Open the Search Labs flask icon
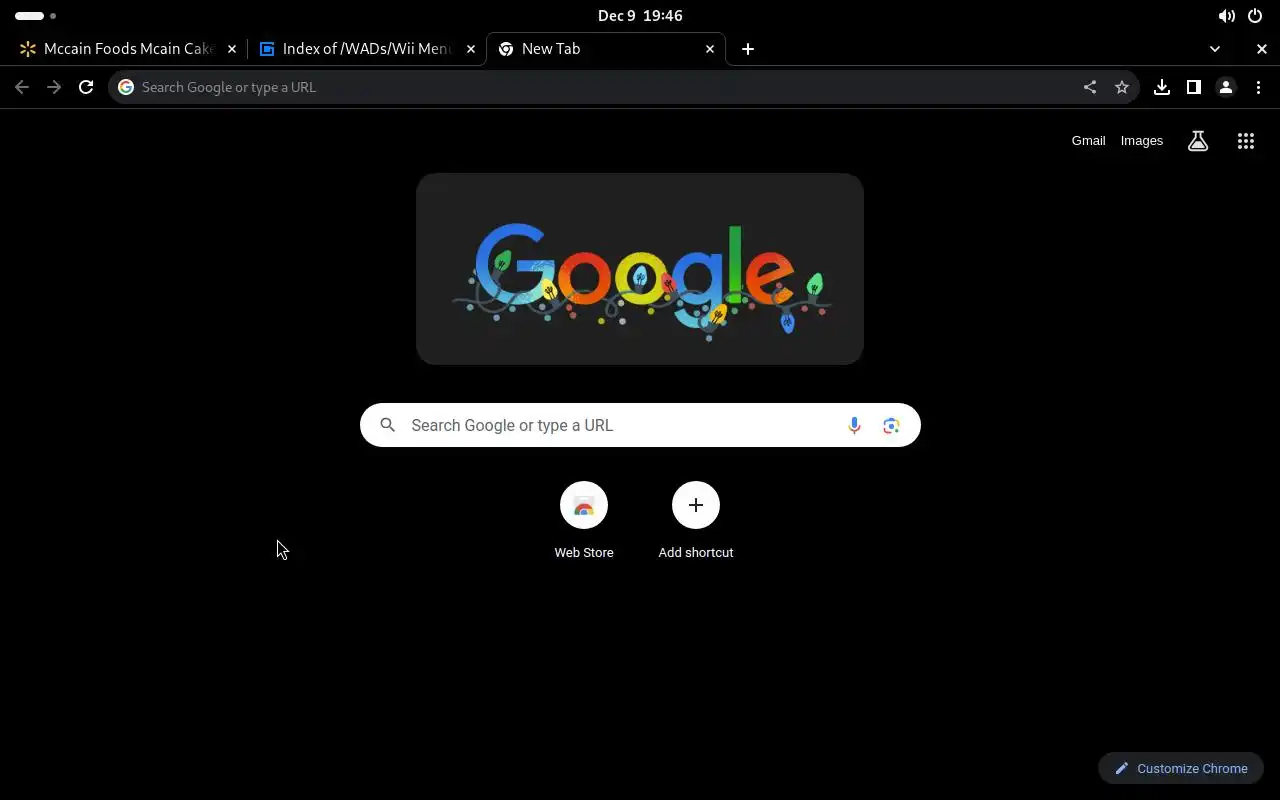1280x800 pixels. (x=1198, y=141)
